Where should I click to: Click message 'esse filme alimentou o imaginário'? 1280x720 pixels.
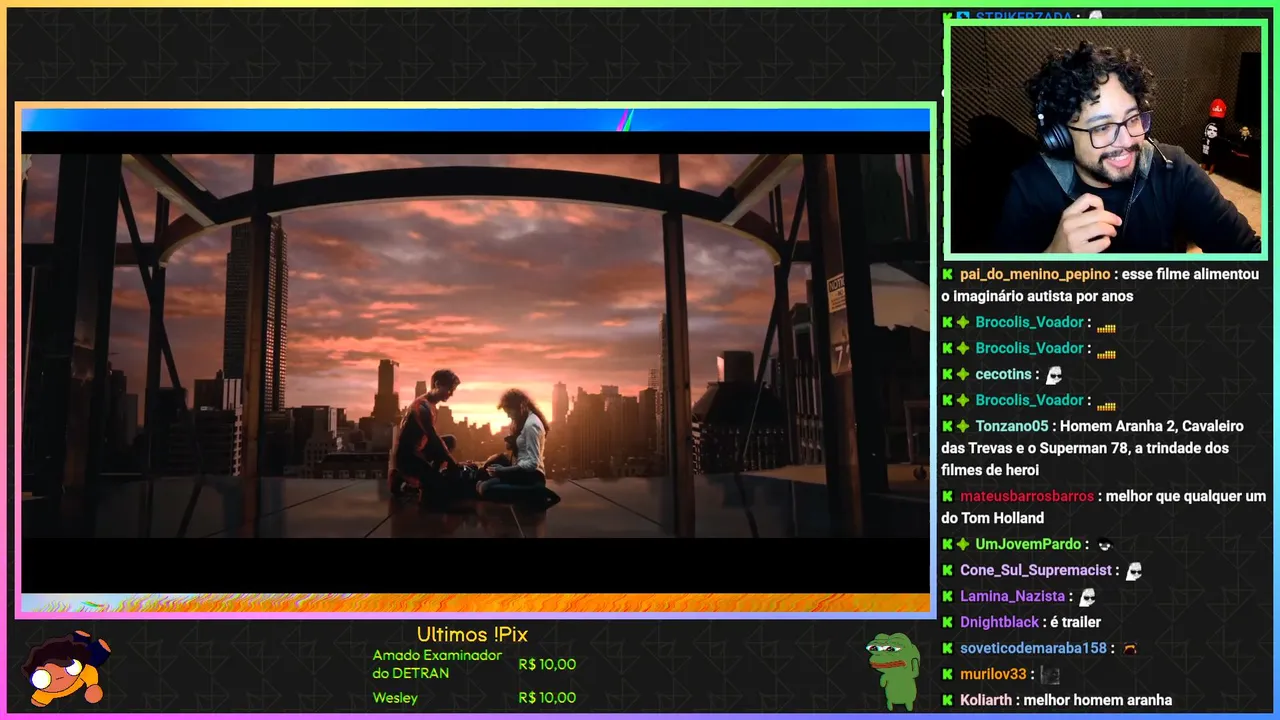(1100, 285)
